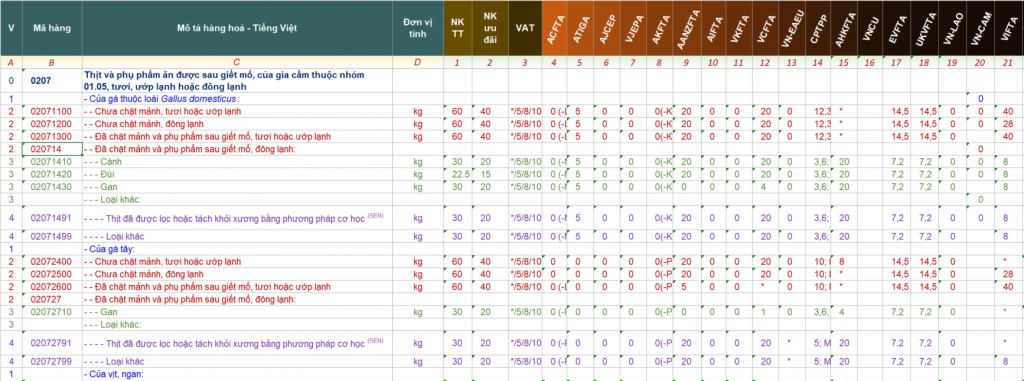
Task: Select the VN-EAEU column header
Action: point(792,28)
